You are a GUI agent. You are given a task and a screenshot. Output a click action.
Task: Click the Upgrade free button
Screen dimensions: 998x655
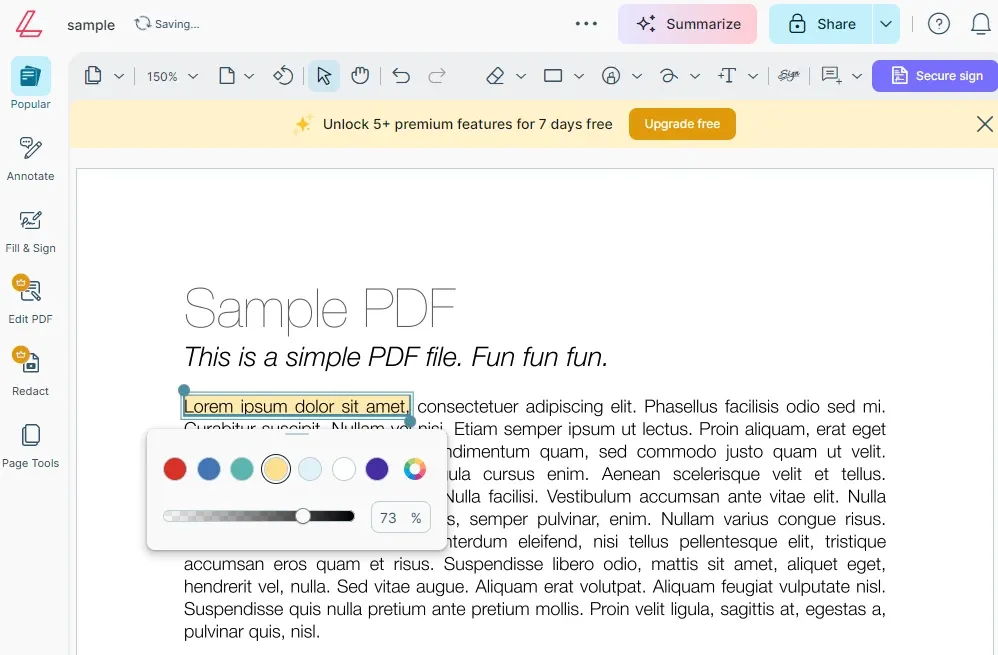(682, 124)
